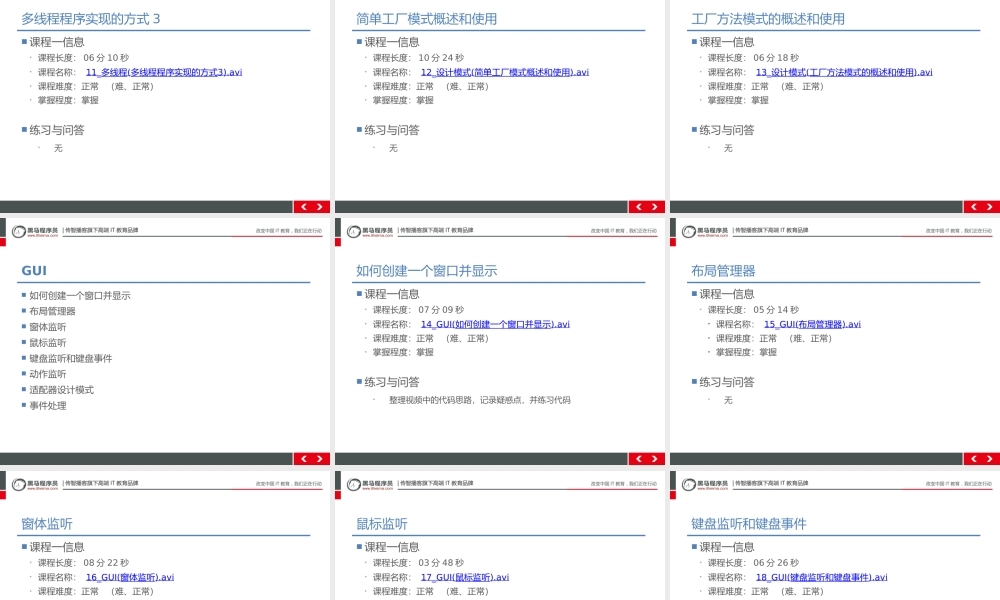The height and width of the screenshot is (600, 1000).
Task: Click the next arrow on the 多线程程序实现的方式 3 slide
Action: tap(320, 207)
